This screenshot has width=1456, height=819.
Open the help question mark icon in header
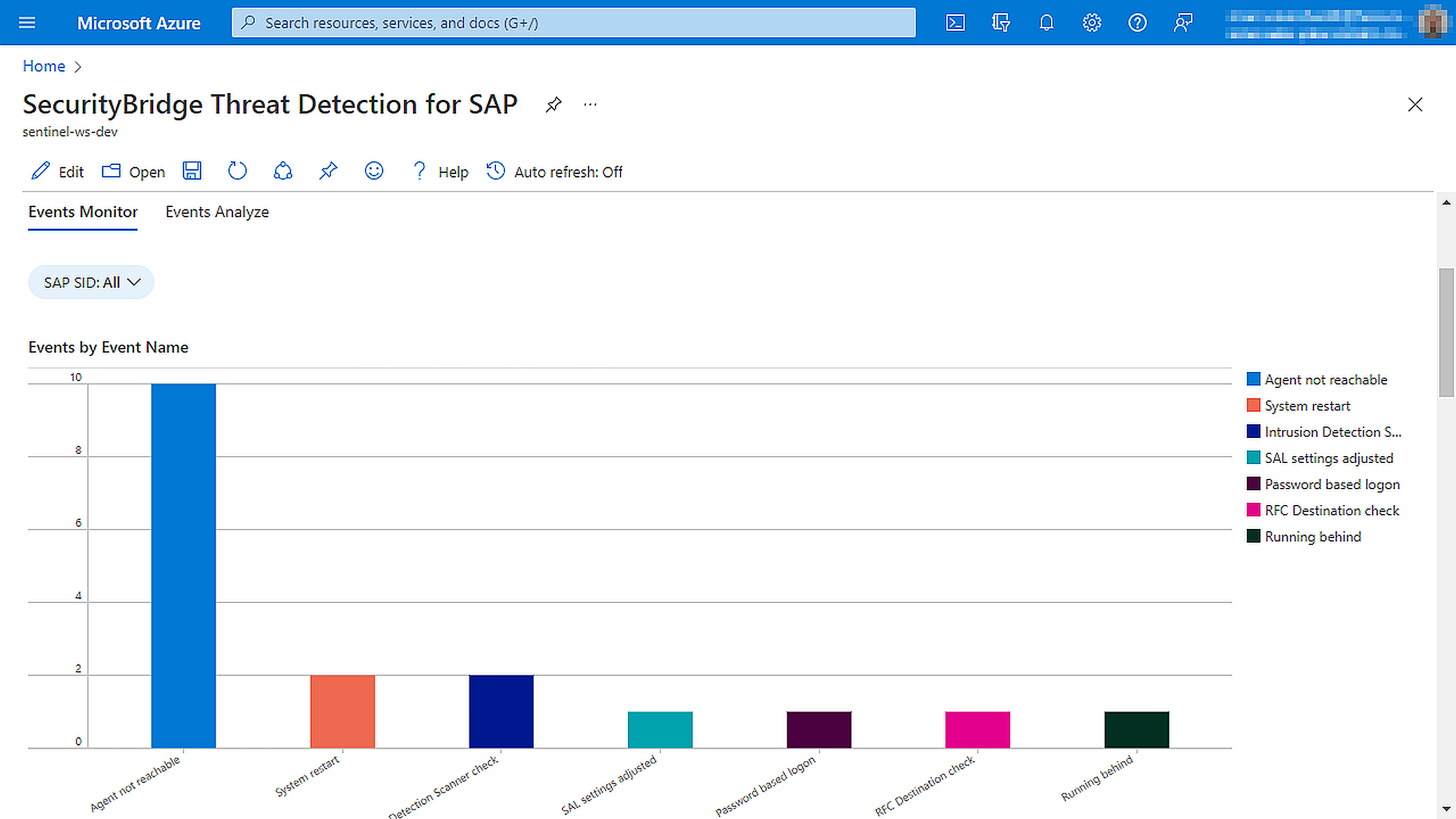coord(1137,23)
